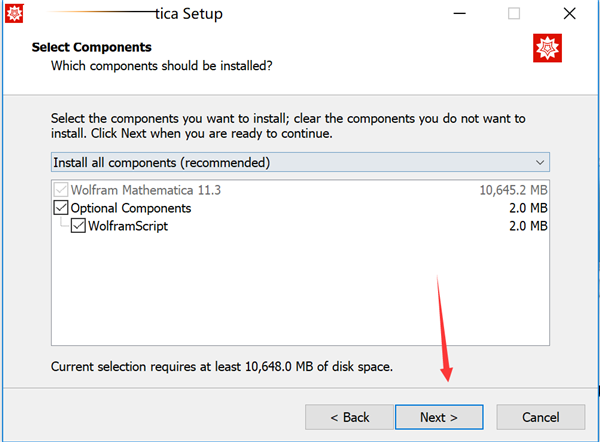Uncheck the WolframScript checkbox
The image size is (600, 442).
pyautogui.click(x=78, y=226)
